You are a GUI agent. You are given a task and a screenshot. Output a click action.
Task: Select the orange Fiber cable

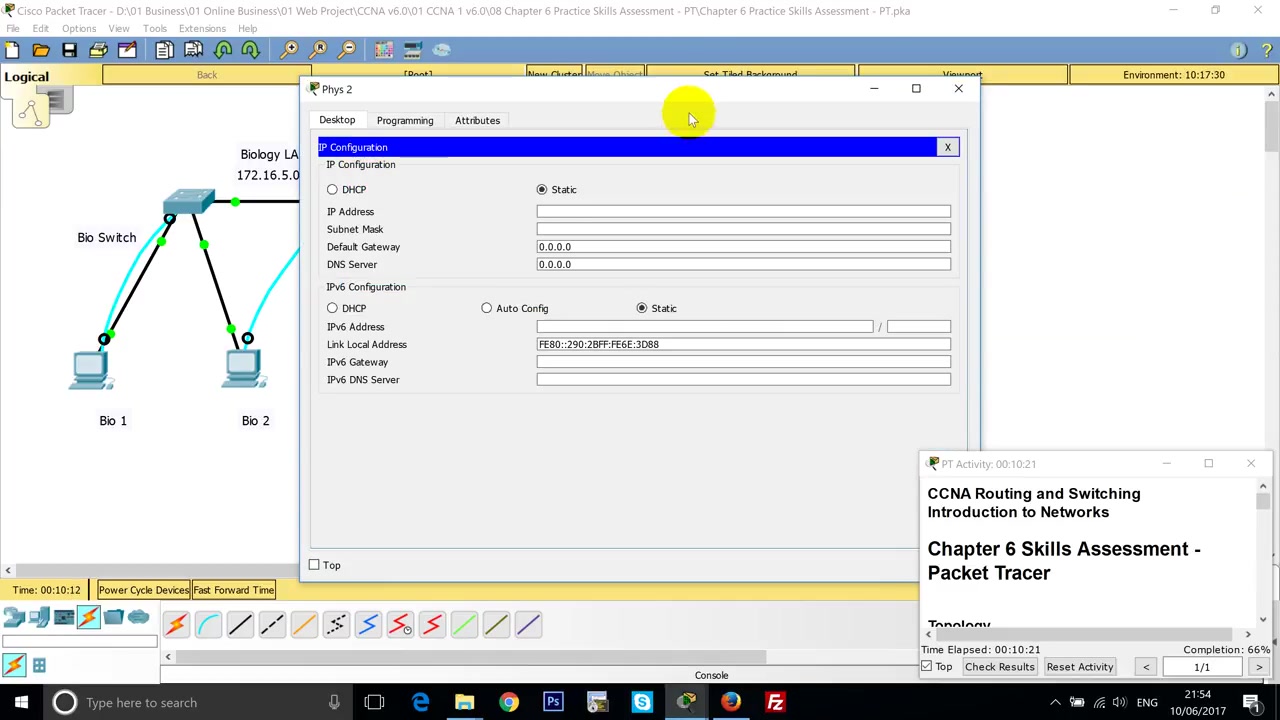click(x=304, y=625)
